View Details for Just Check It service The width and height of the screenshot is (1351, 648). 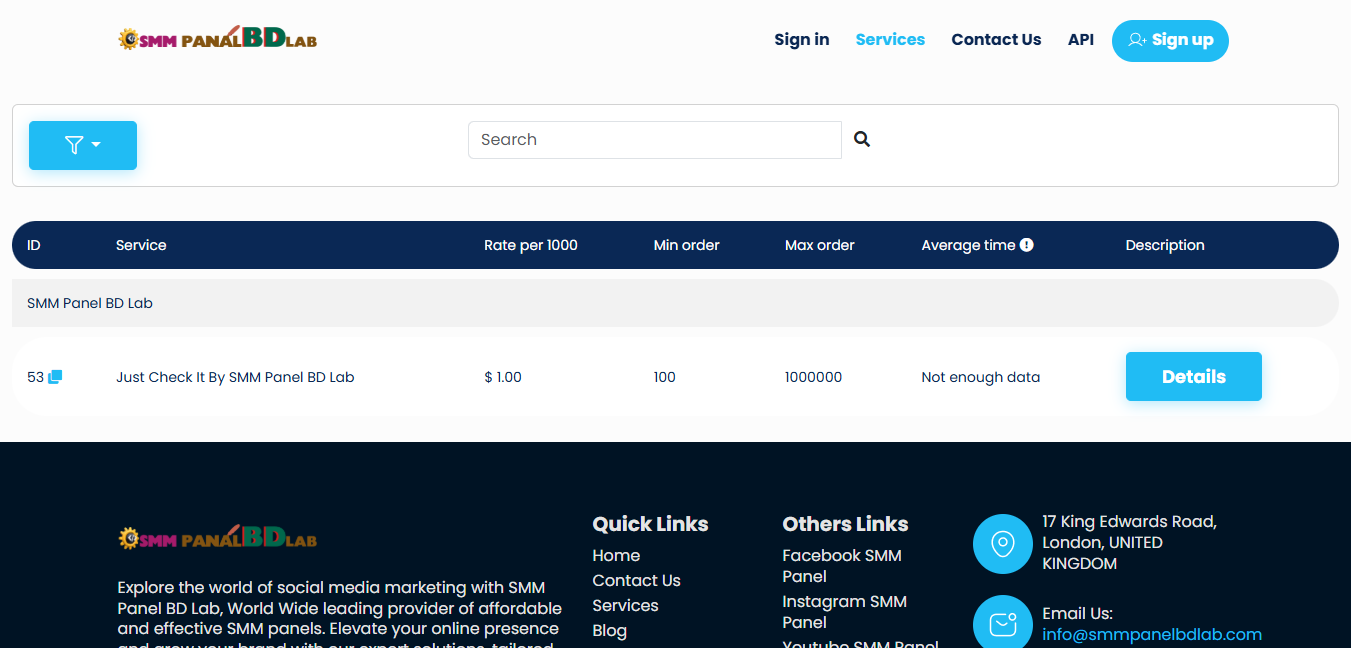1193,377
